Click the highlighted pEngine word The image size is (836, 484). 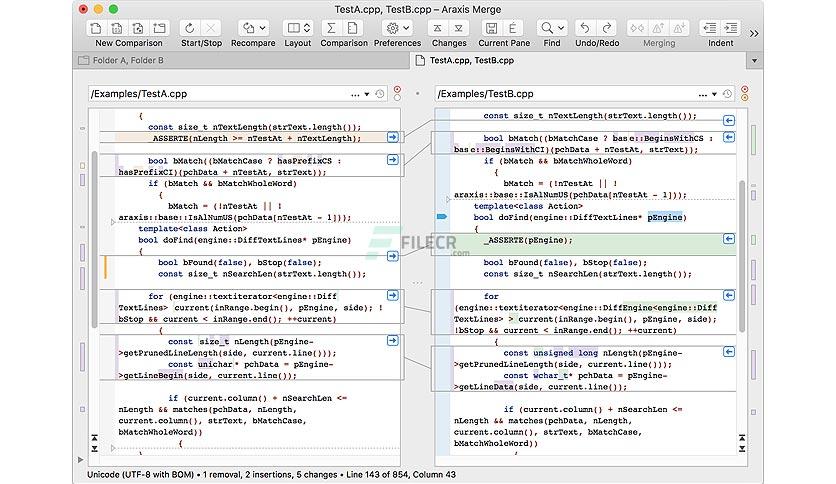(665, 217)
